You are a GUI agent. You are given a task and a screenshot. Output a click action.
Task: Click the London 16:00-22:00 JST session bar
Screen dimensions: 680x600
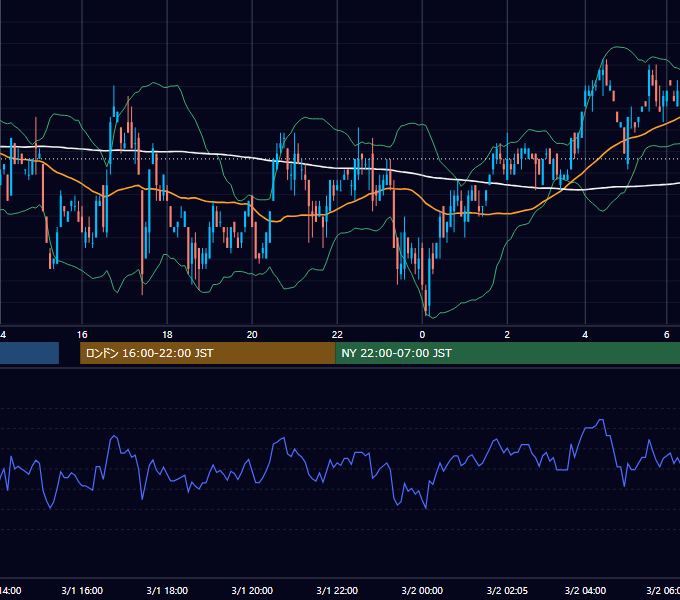point(208,353)
